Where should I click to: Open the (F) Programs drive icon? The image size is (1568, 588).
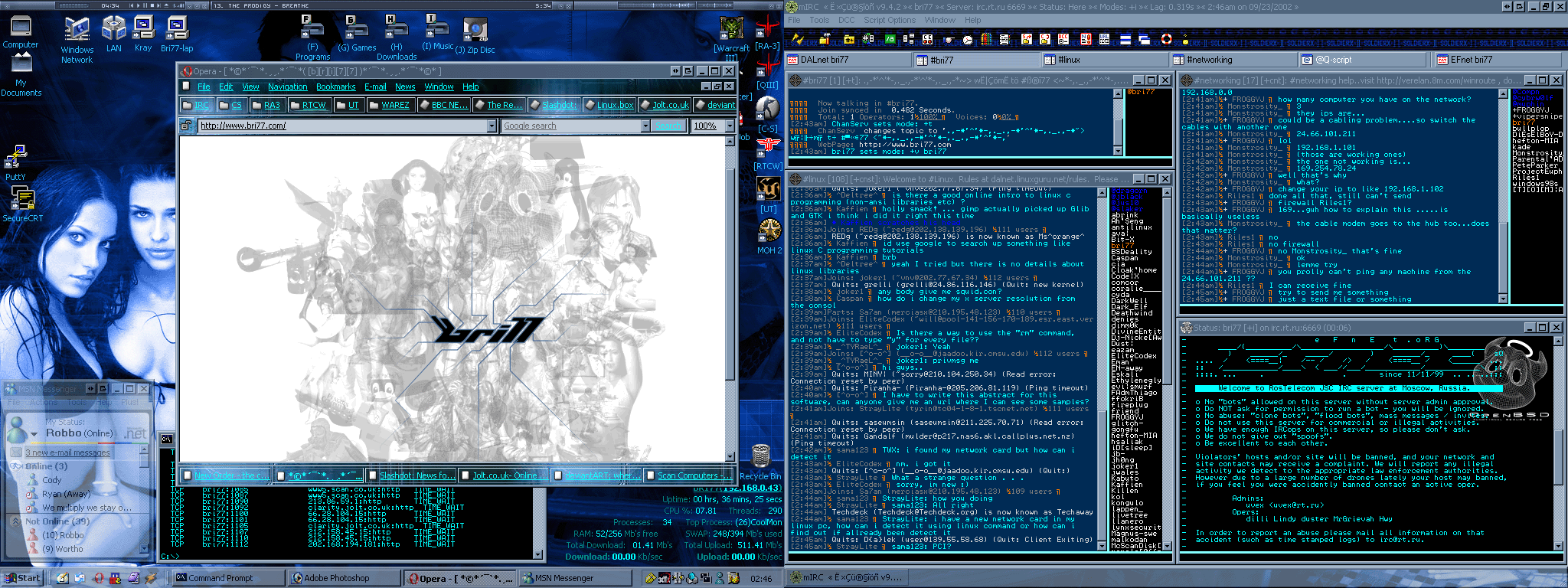point(312,38)
